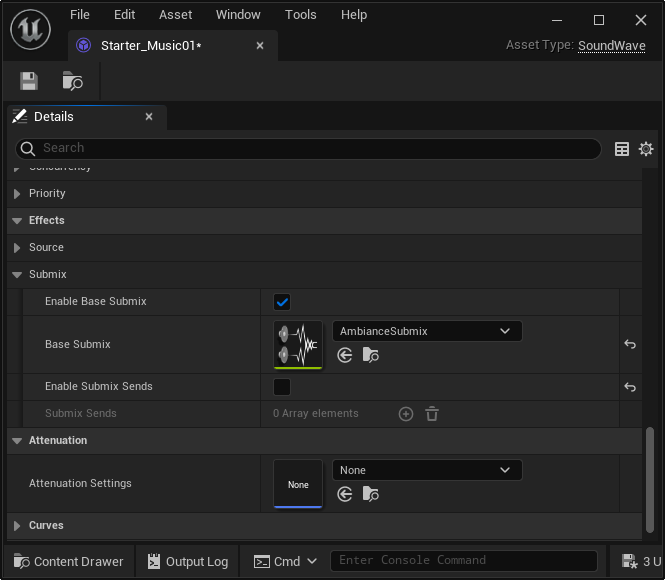Open property matrix grid view icon
This screenshot has height=580, width=665.
coord(622,149)
